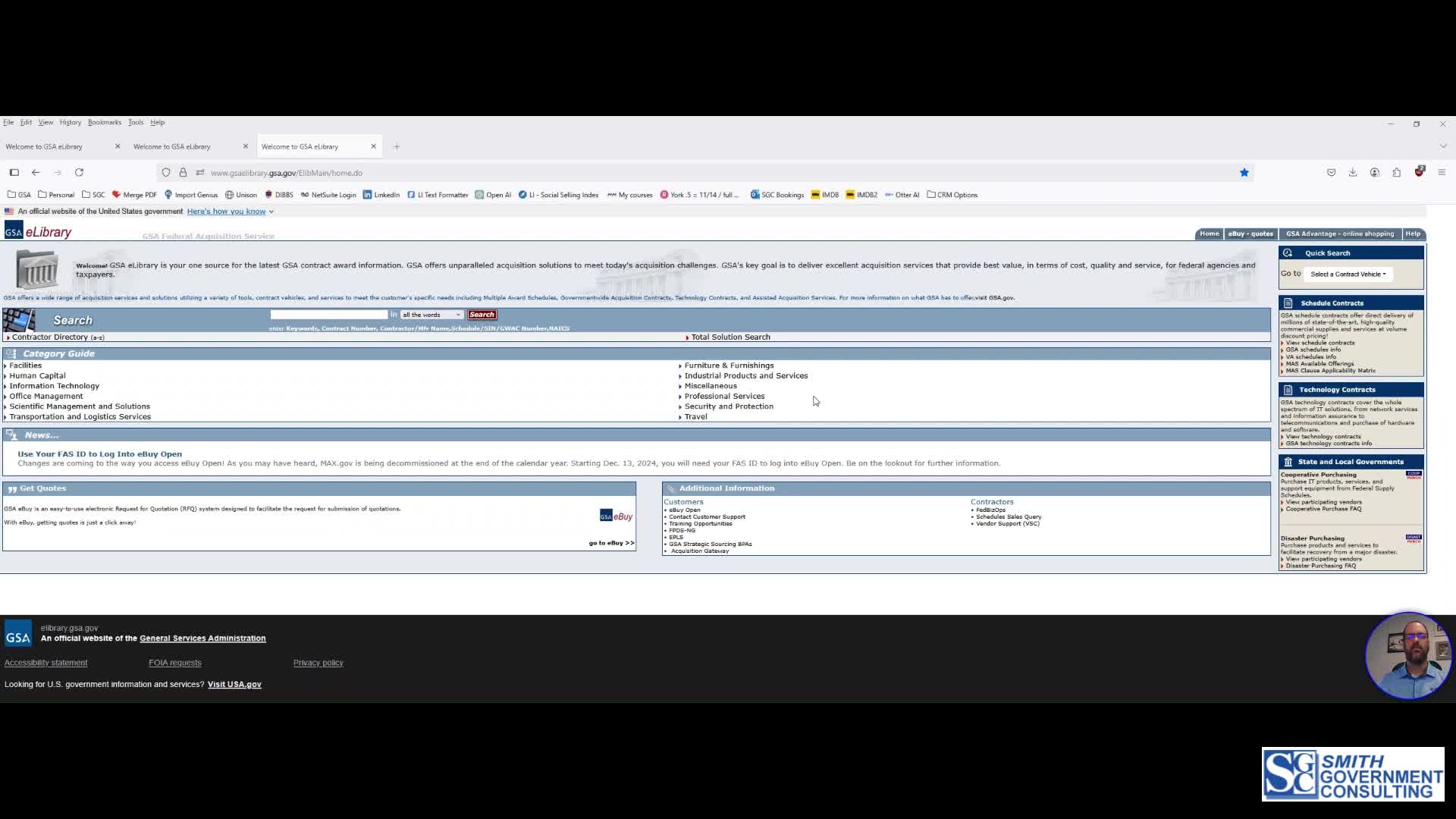Screen dimensions: 1456x819
Task: Click the Firefox reload page icon
Action: tap(79, 173)
